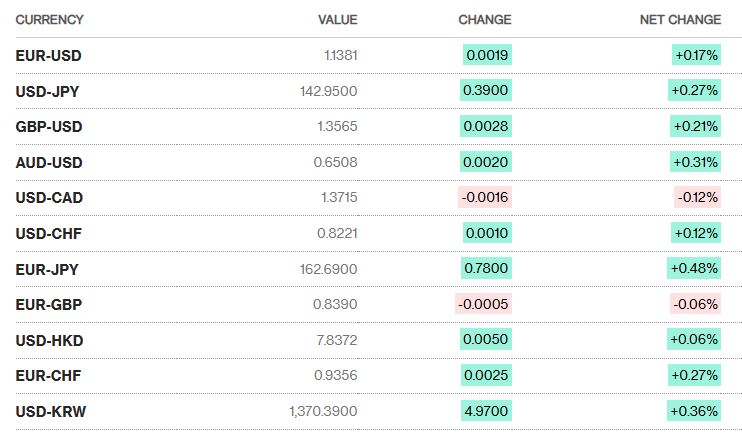The width and height of the screenshot is (742, 444).
Task: Open the AUD-USD currency pair link
Action: (x=49, y=162)
